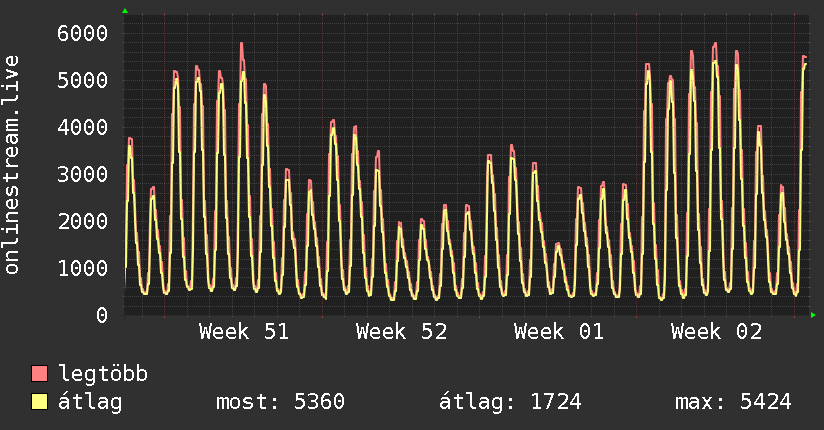Click the yellow átlag legend swatch

39,402
